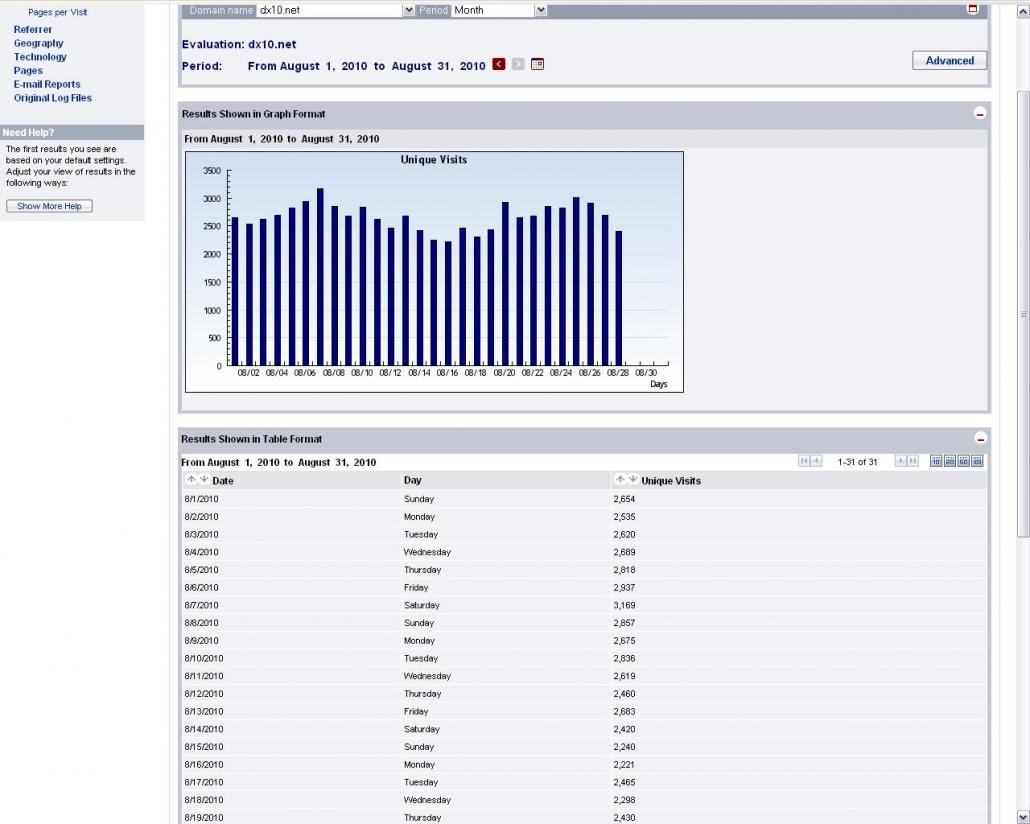Sort Date column ascending
The image size is (1030, 824).
[x=191, y=480]
